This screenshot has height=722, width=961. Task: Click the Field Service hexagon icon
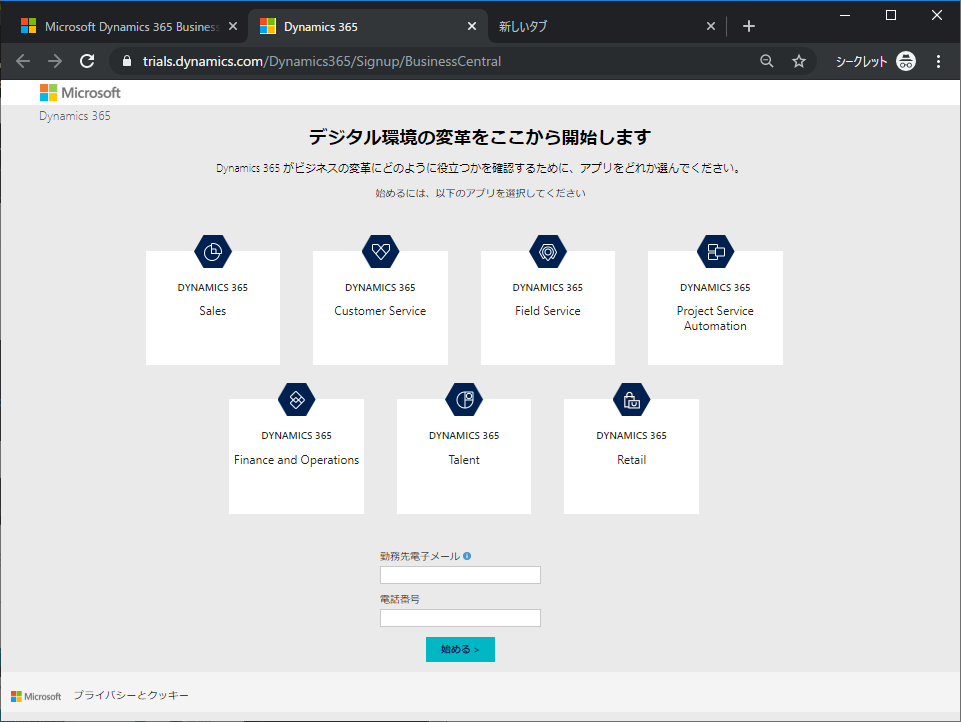(x=548, y=251)
